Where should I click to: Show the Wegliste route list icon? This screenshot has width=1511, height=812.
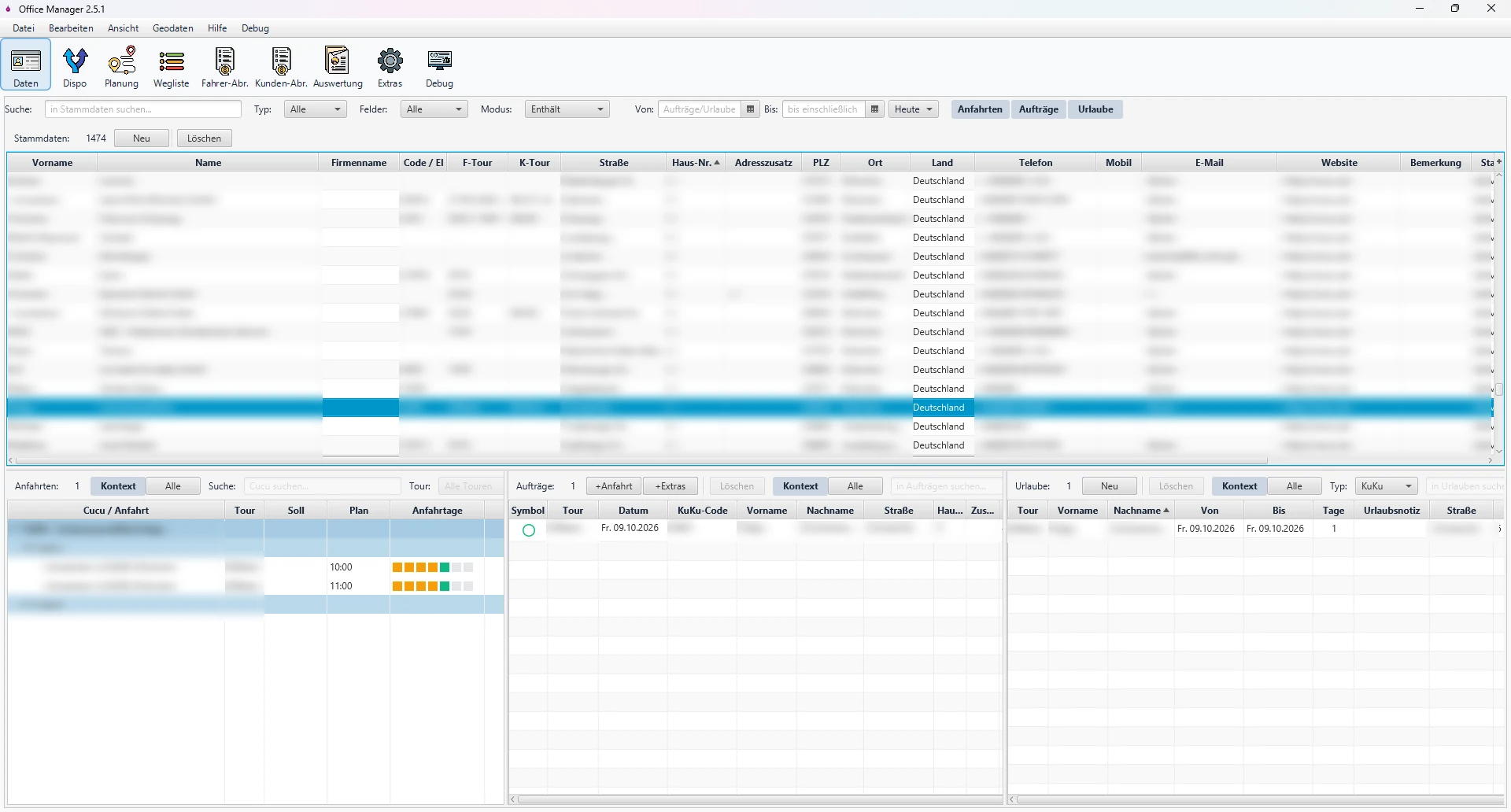pos(172,66)
